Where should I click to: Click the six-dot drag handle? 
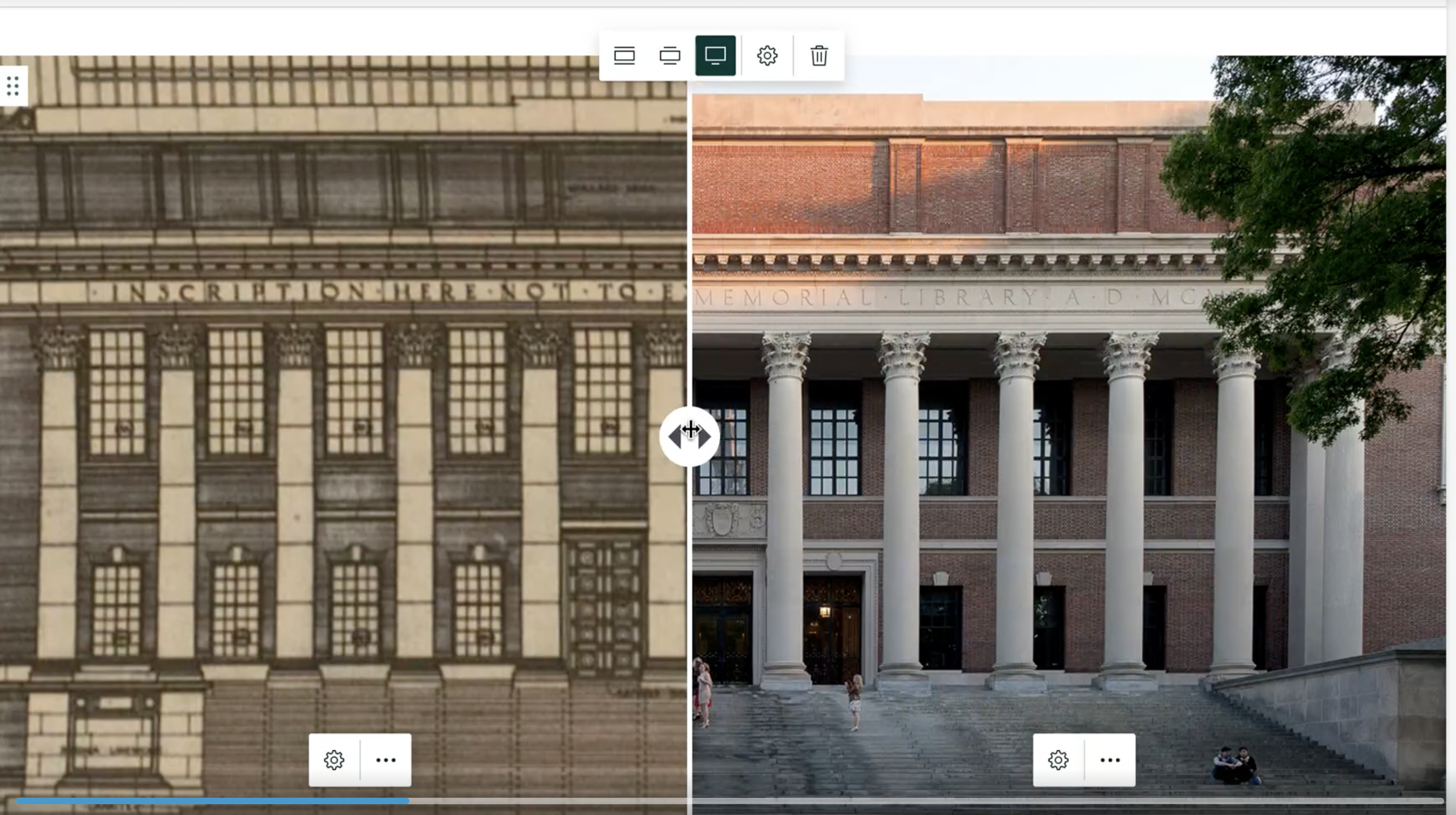(x=12, y=85)
